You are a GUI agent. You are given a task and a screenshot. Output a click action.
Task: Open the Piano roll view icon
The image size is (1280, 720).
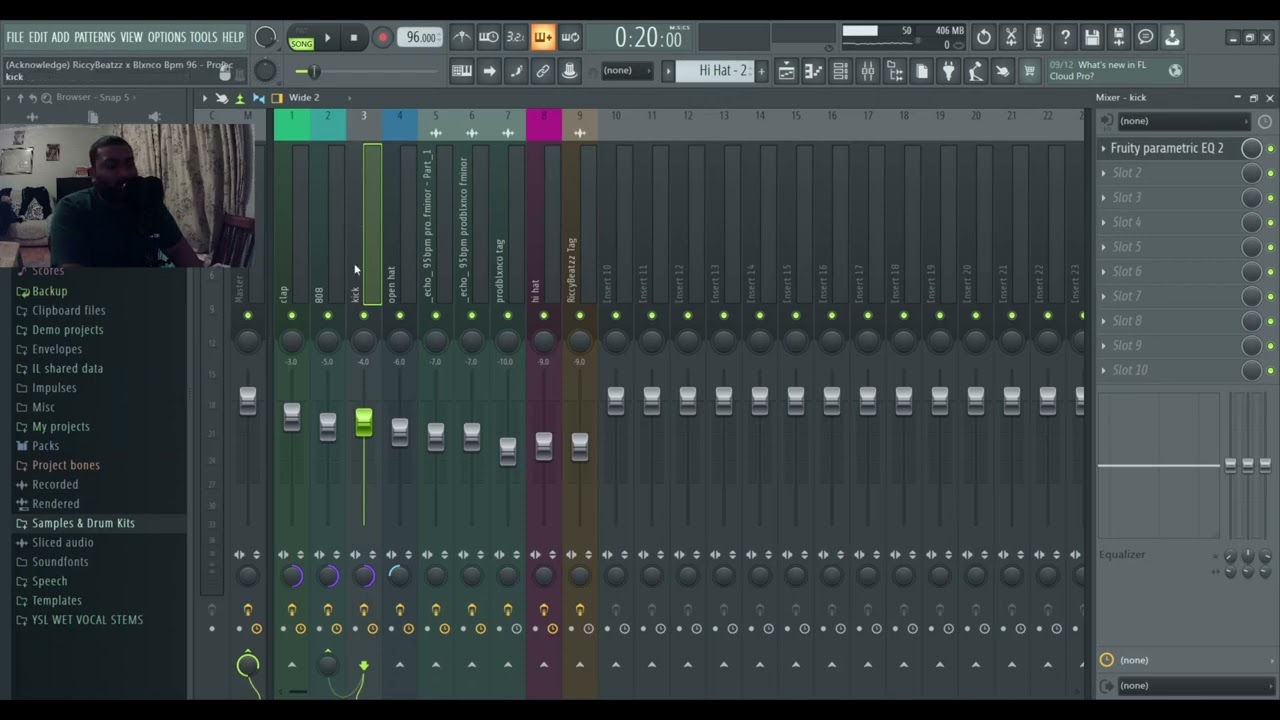click(813, 71)
